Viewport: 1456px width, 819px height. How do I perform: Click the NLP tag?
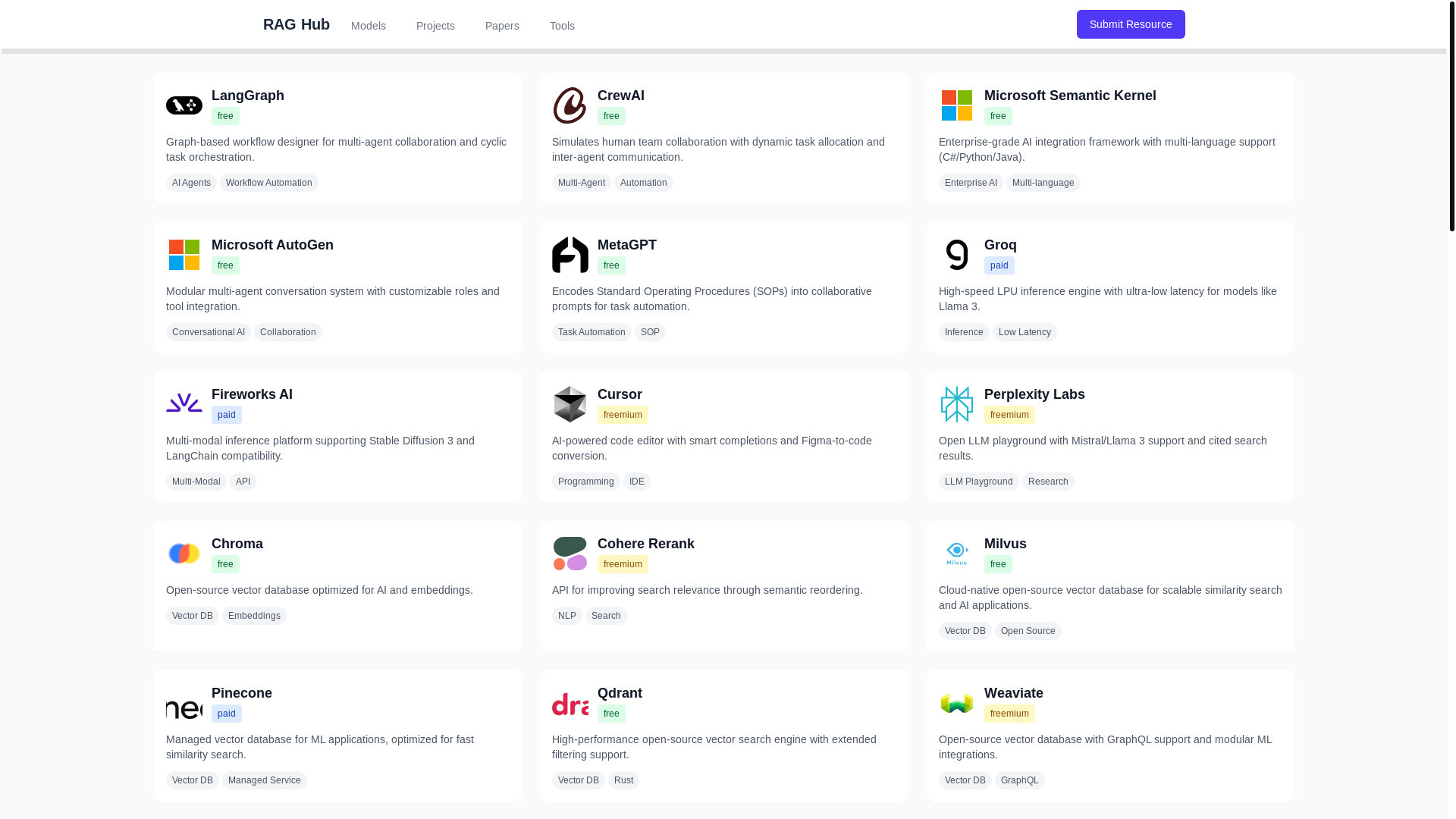567,616
